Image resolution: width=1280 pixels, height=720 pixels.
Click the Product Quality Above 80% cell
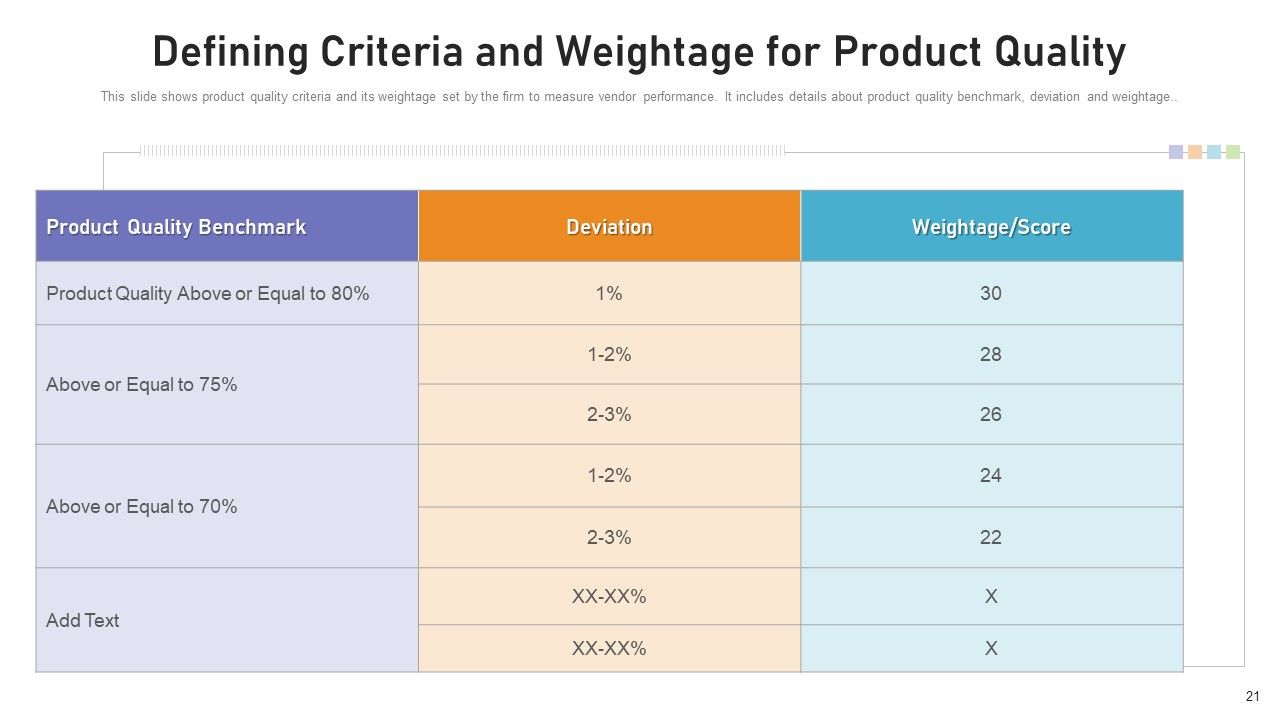coord(227,293)
